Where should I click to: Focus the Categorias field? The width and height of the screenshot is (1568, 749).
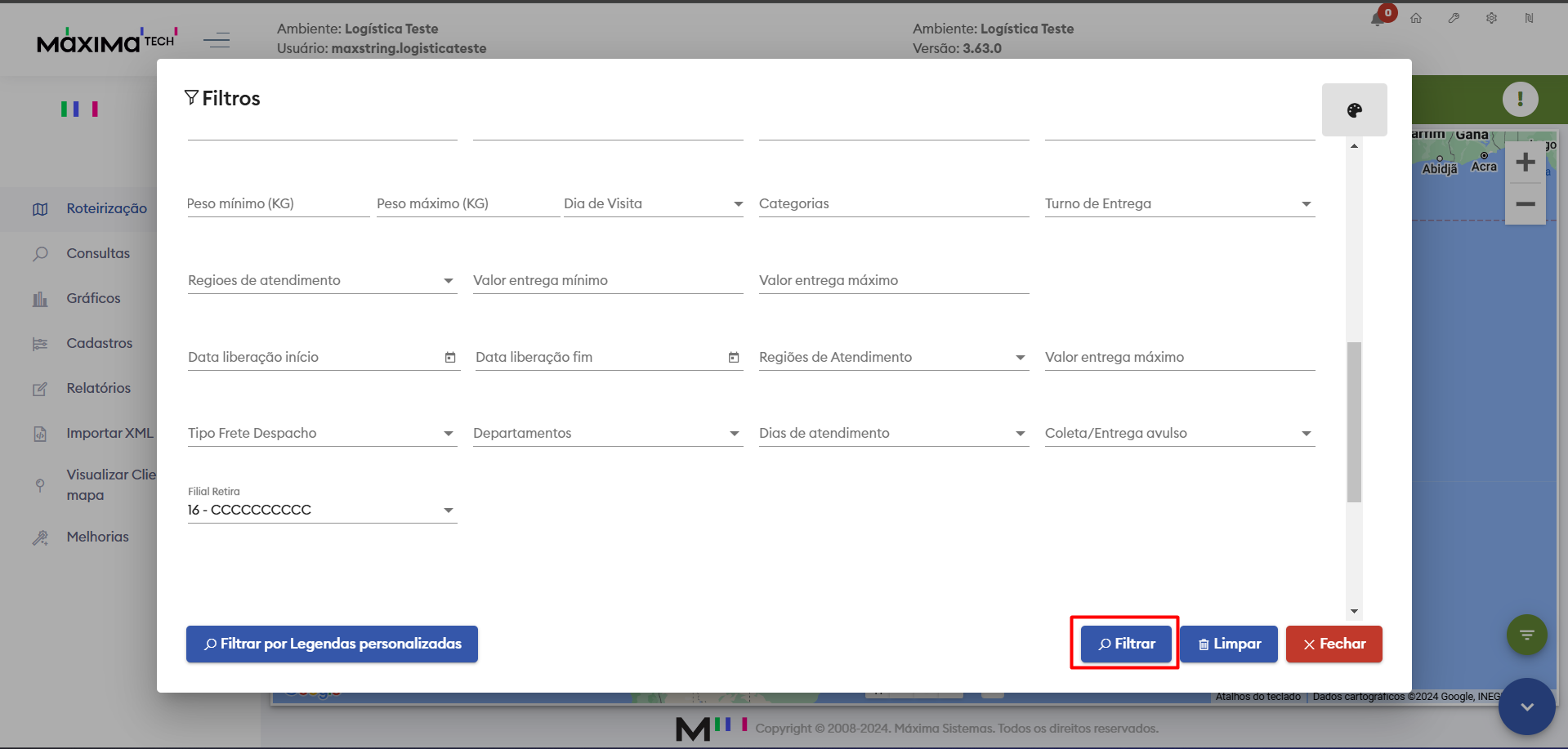coord(894,204)
